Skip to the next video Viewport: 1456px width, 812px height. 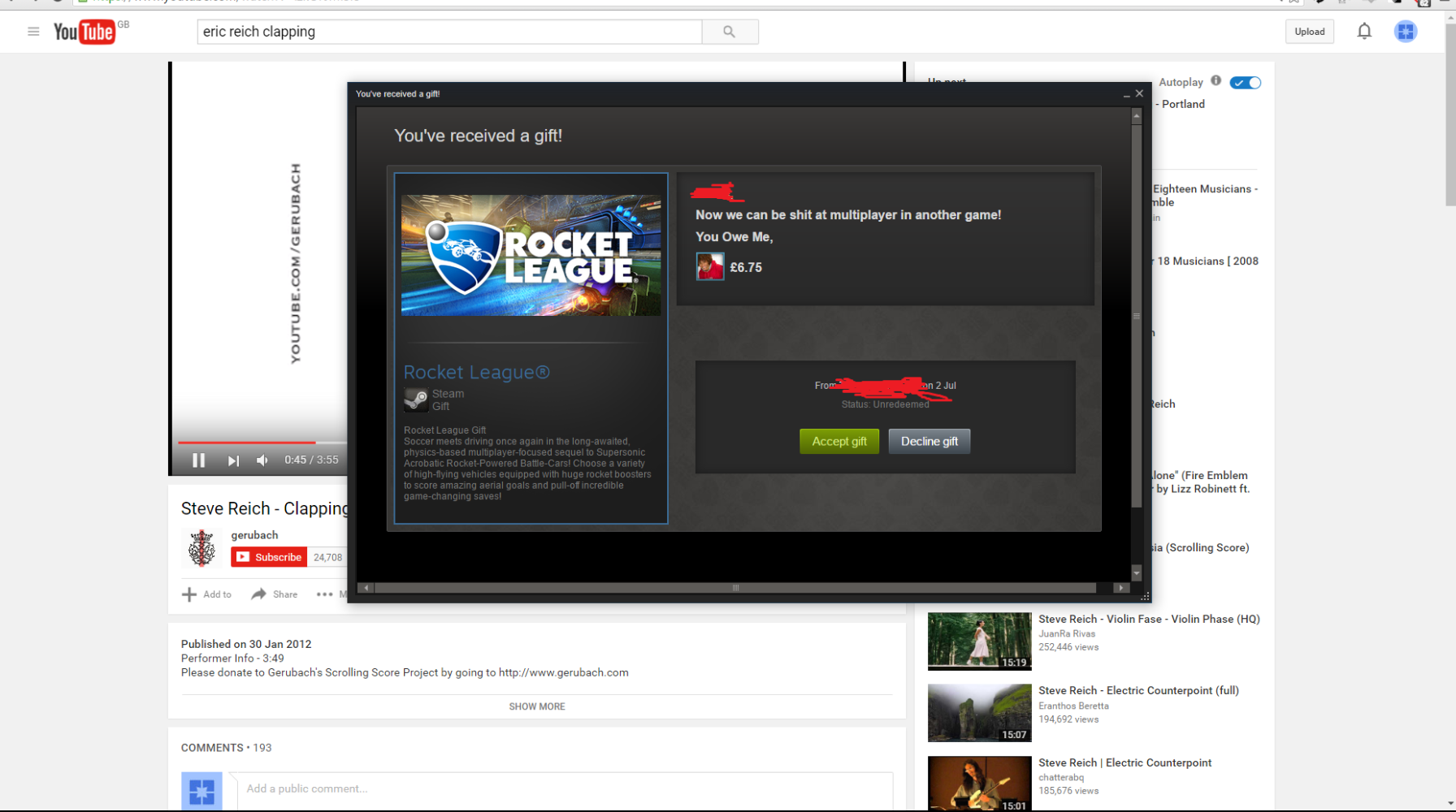pos(233,460)
